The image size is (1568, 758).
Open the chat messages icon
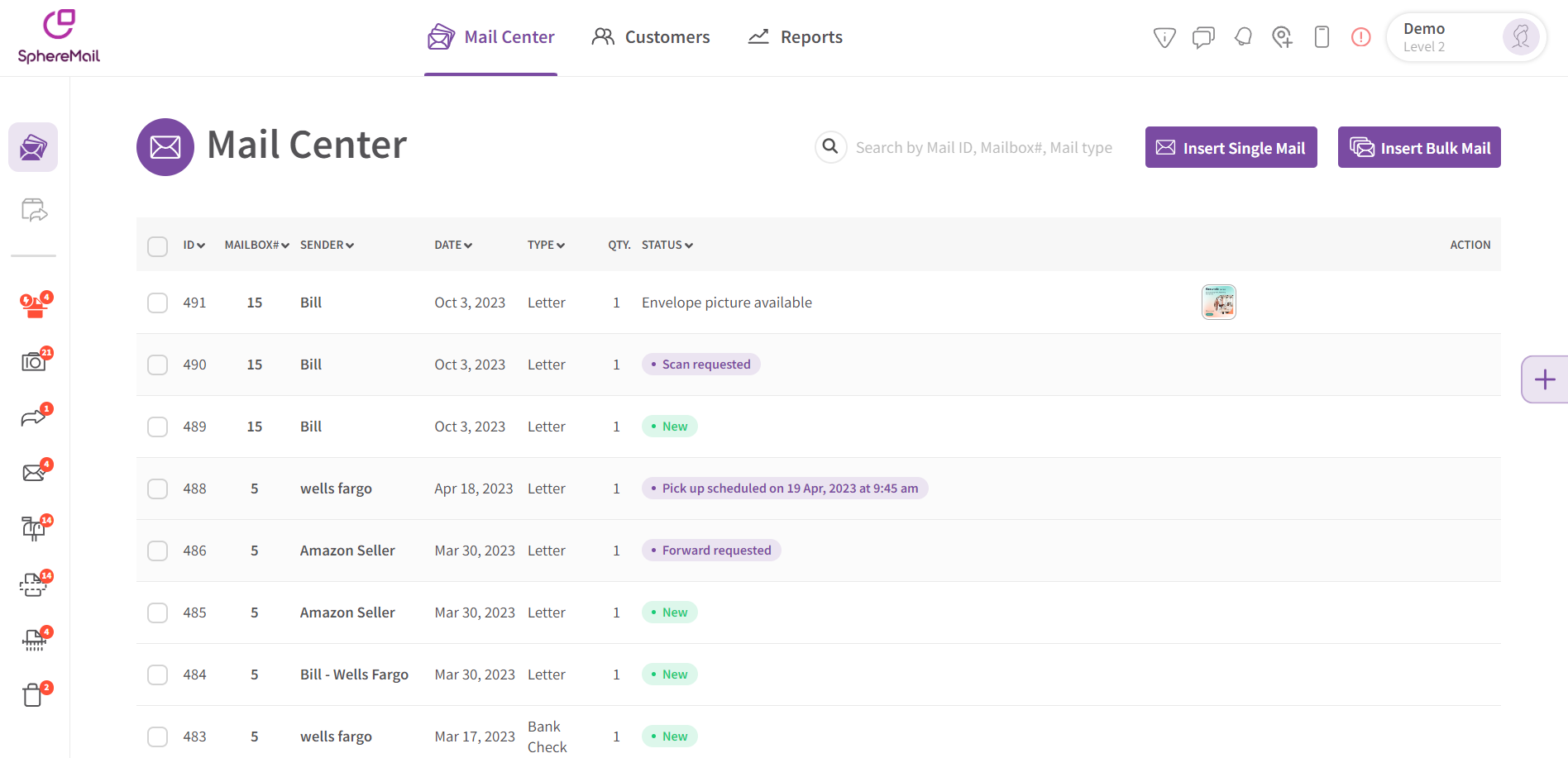[x=1203, y=37]
